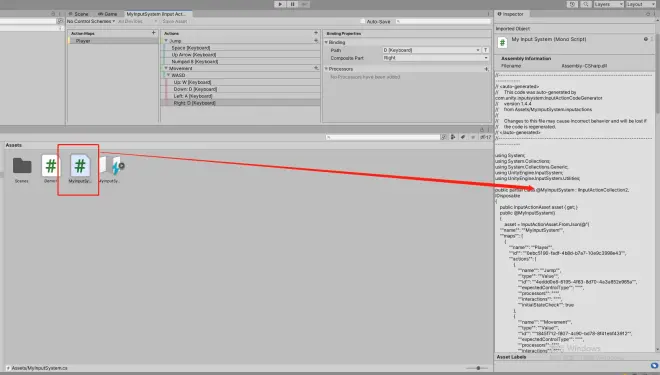Click the Save Asset button
The width and height of the screenshot is (660, 375).
click(175, 21)
